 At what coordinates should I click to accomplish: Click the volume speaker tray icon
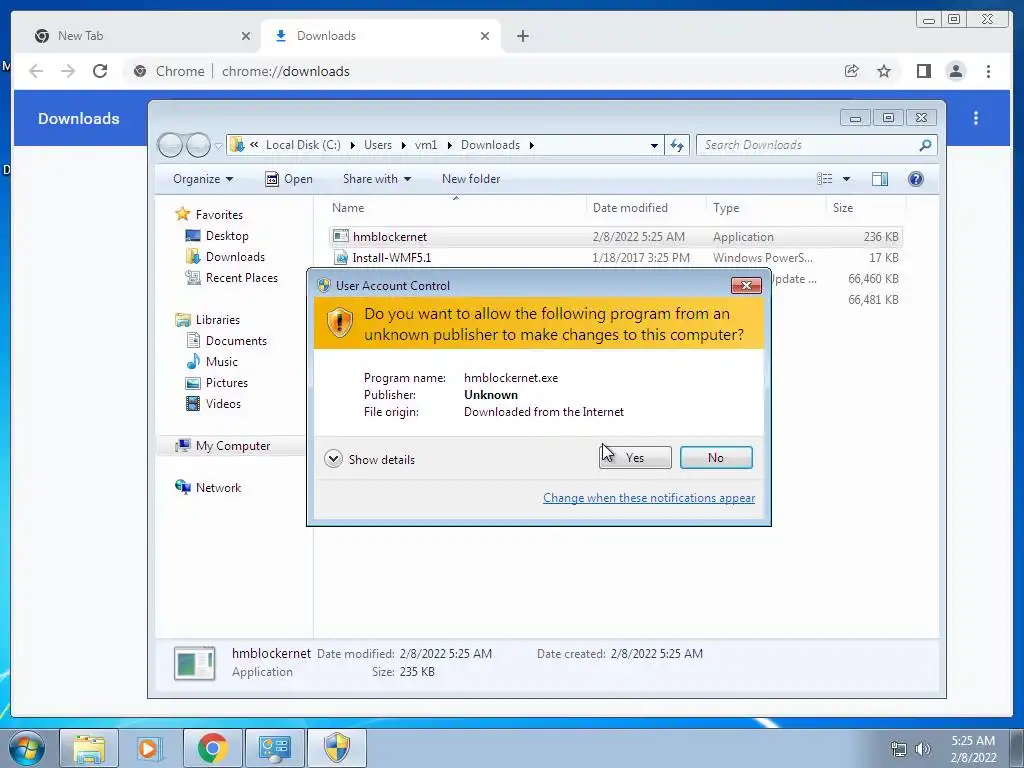pos(922,748)
